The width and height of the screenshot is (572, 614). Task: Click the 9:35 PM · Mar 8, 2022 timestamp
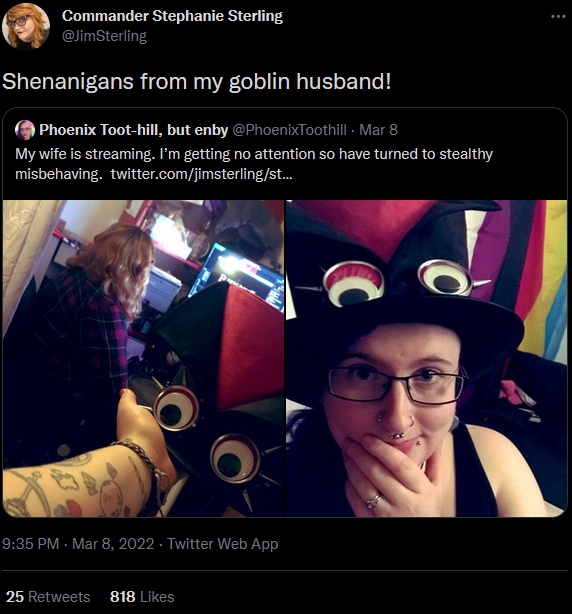coord(78,544)
